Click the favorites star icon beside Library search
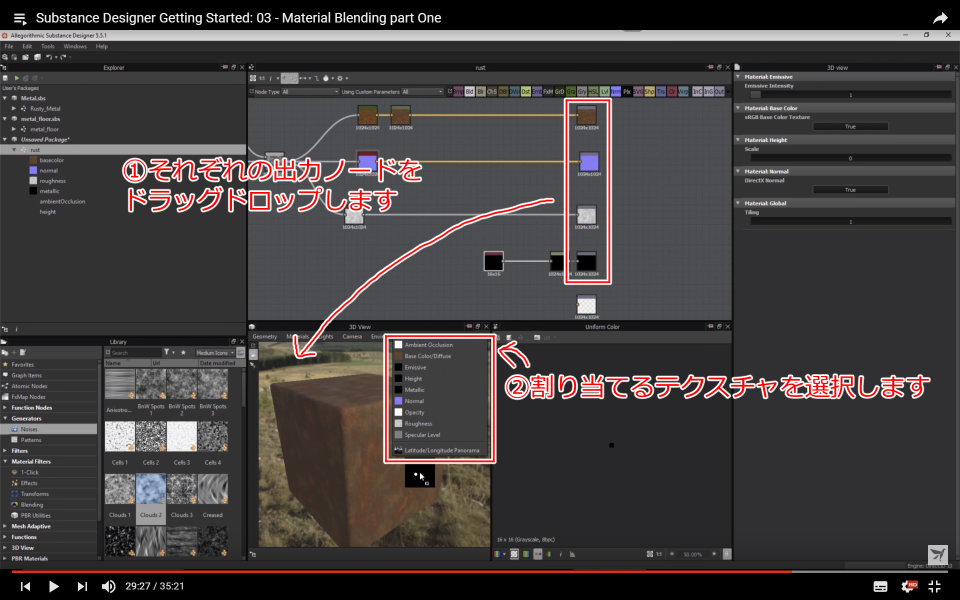This screenshot has width=960, height=600. tap(184, 351)
